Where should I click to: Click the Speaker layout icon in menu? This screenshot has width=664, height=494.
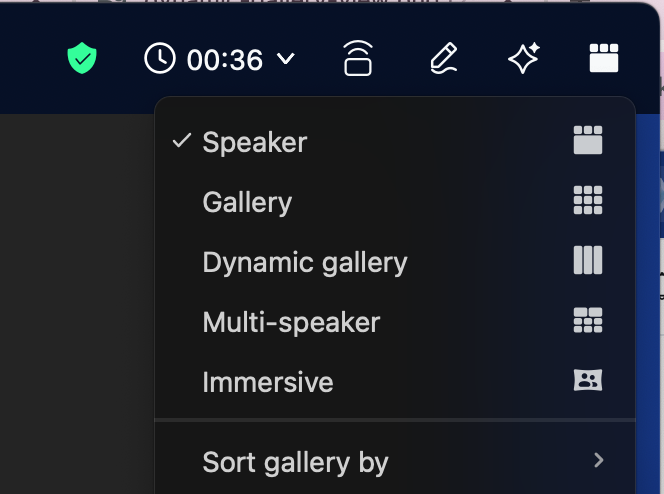(x=588, y=141)
